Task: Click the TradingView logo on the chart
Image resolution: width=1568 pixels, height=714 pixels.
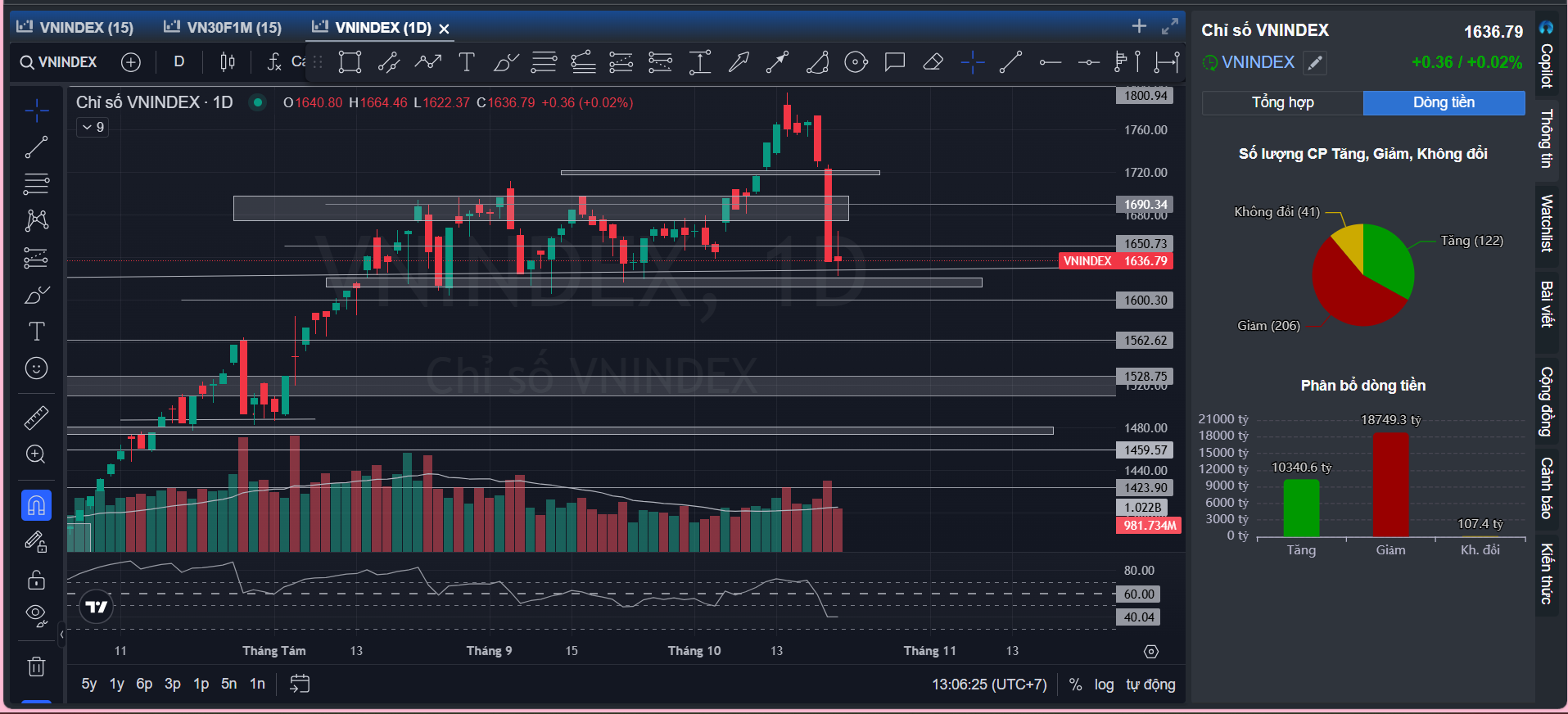Action: 97,607
